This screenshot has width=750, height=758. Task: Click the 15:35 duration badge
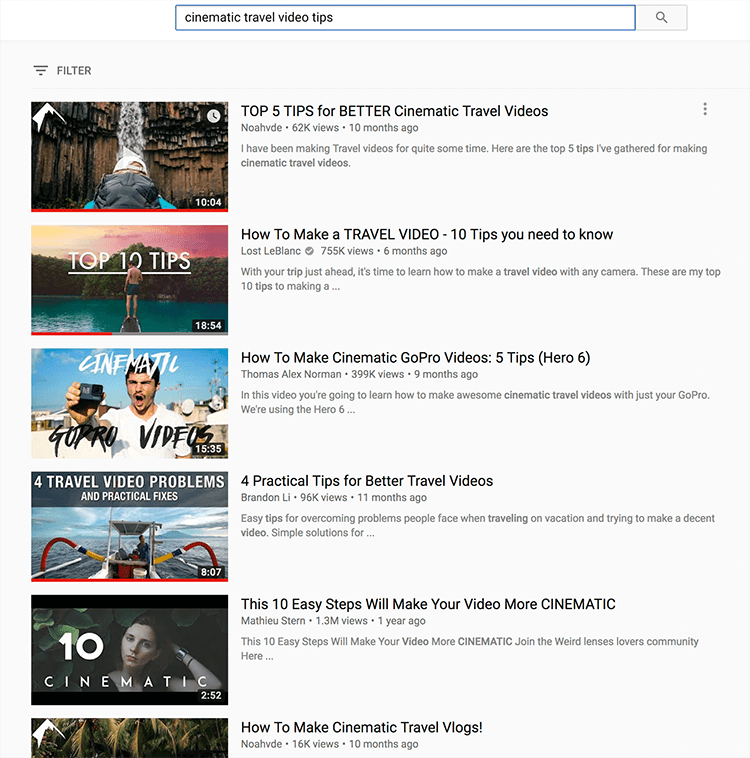208,449
